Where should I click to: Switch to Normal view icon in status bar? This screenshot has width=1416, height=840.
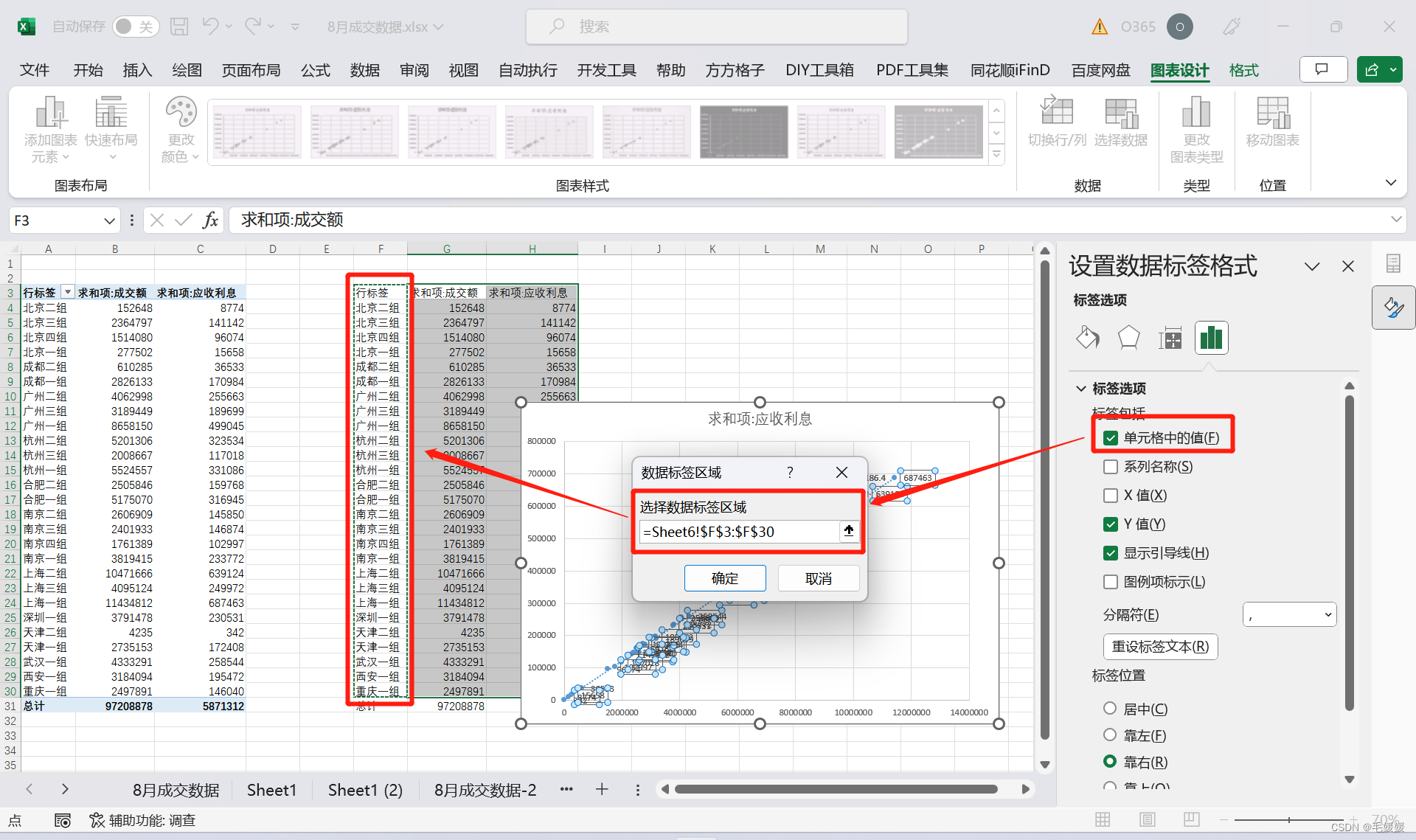(1103, 819)
